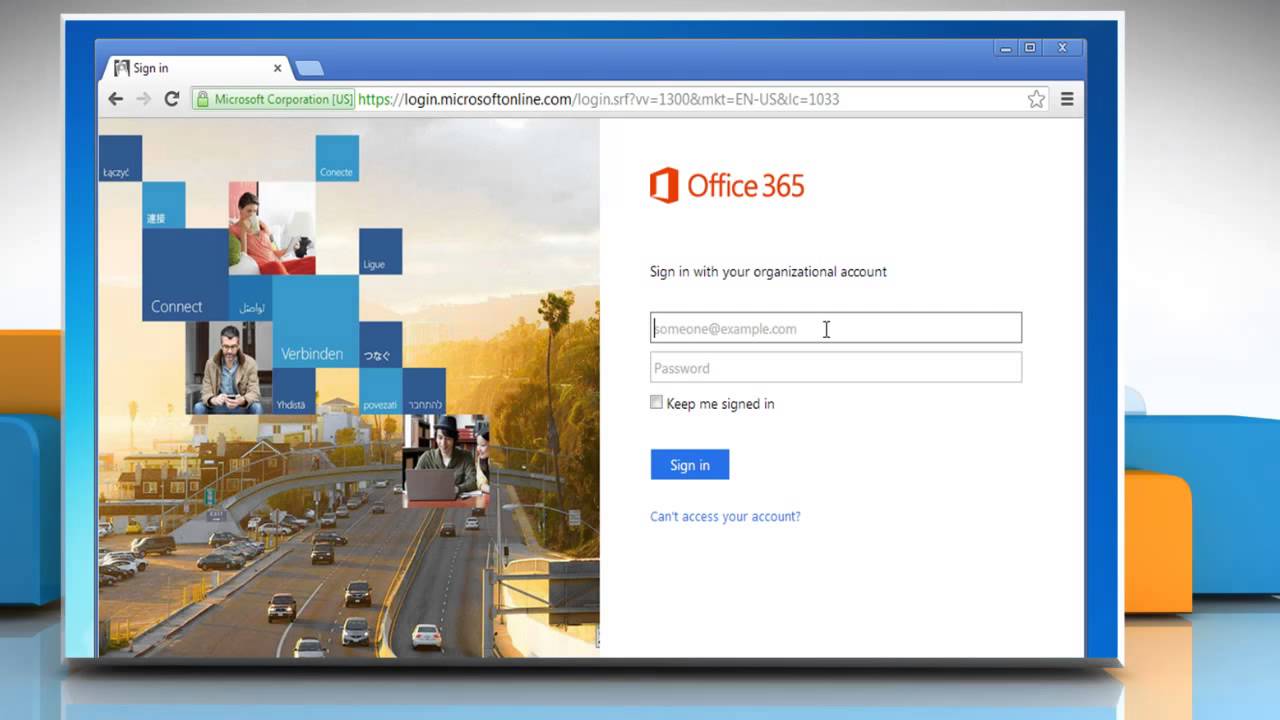
Task: Click the blue Sign in button
Action: [x=690, y=464]
